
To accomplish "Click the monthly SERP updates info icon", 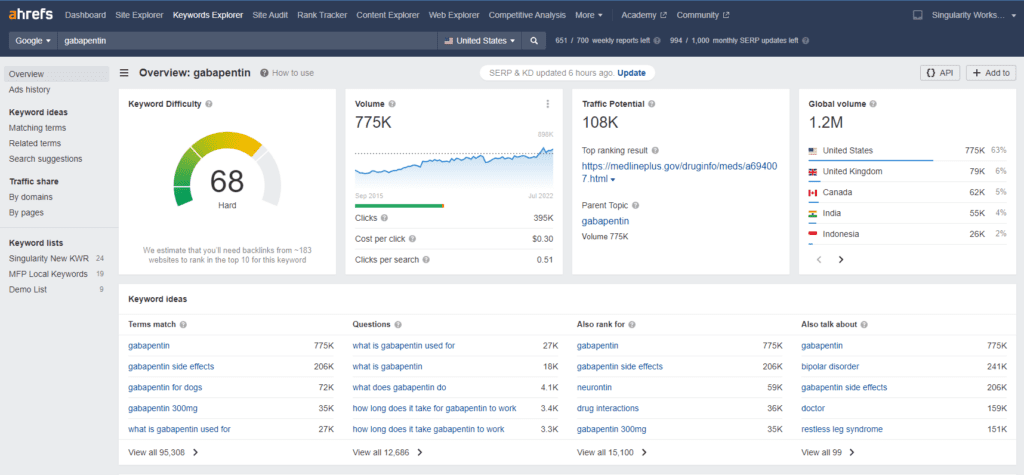I will 805,41.
